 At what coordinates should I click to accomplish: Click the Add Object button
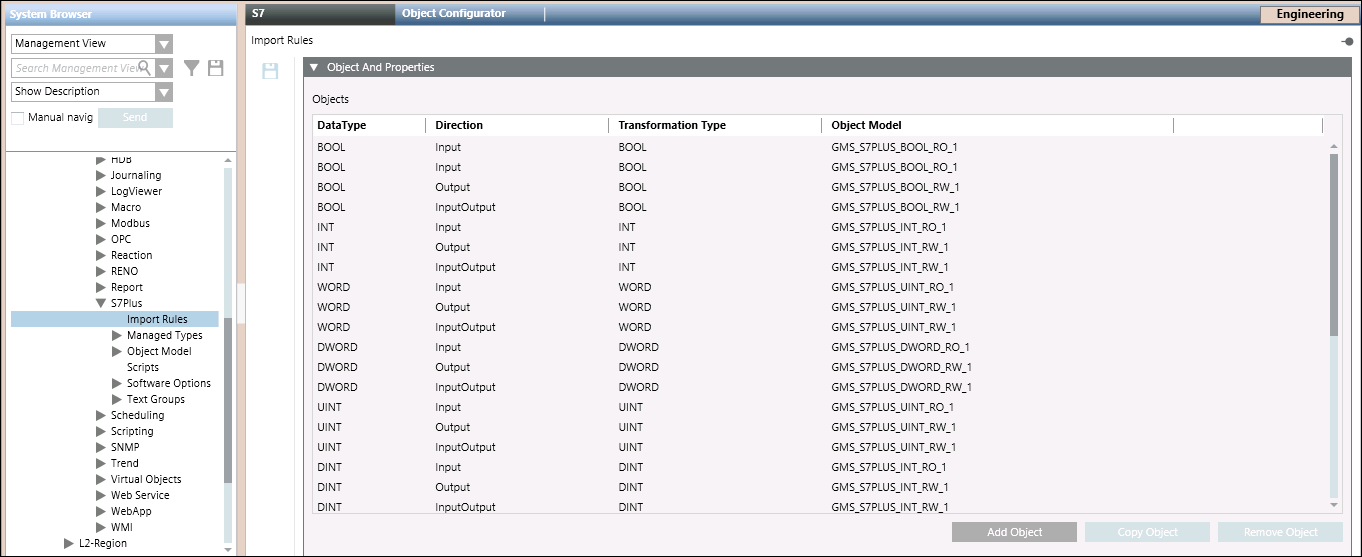(1014, 532)
